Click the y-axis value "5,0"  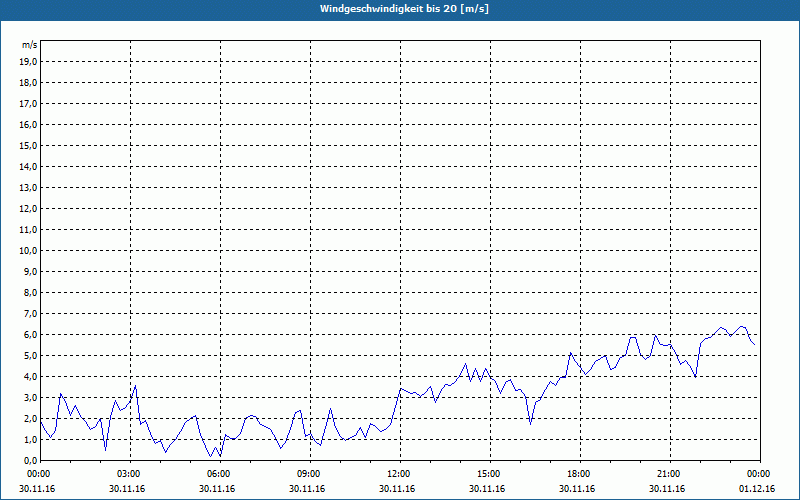point(30,356)
